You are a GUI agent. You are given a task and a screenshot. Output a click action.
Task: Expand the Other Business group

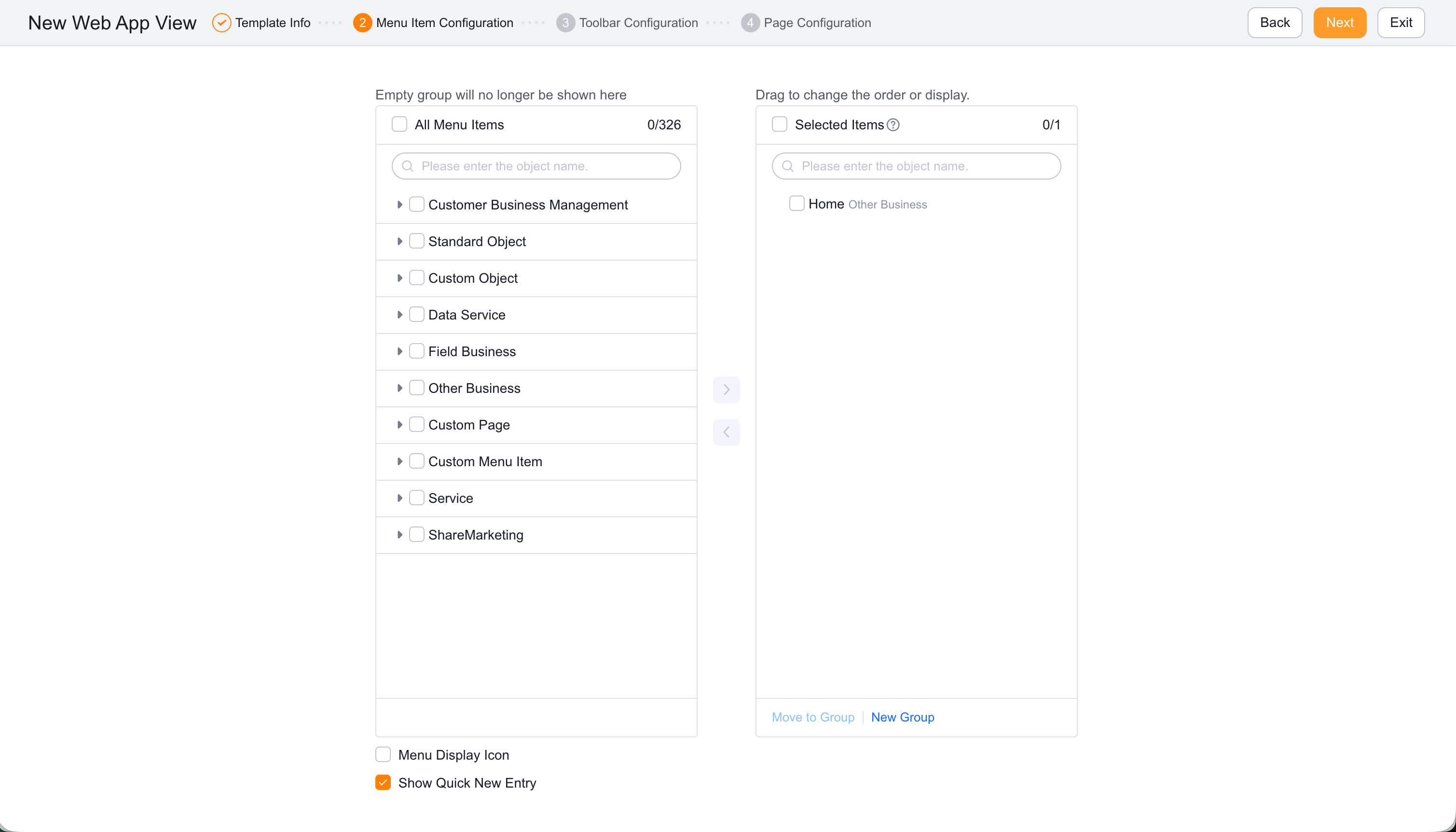399,388
